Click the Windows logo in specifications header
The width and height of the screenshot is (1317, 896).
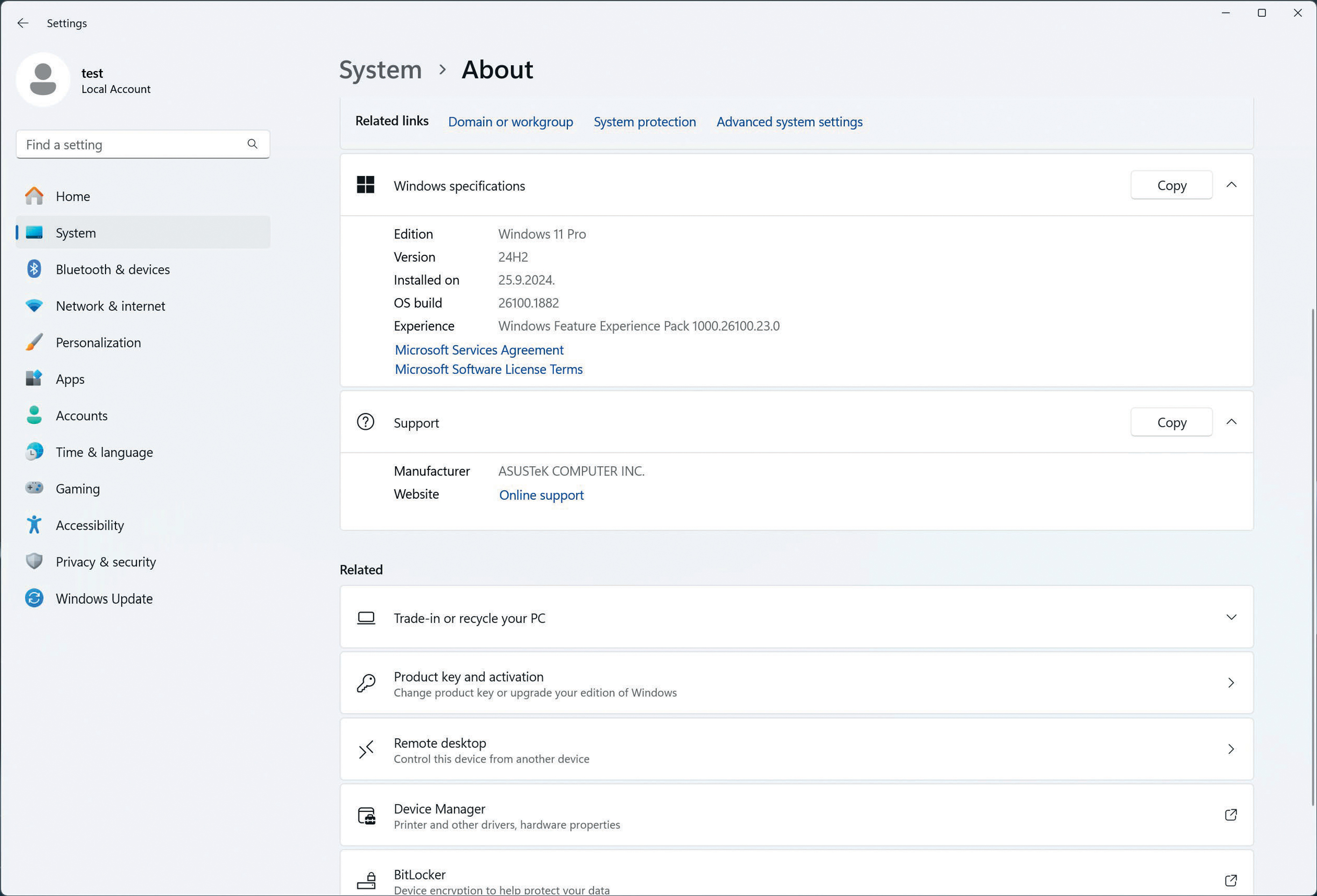click(366, 185)
